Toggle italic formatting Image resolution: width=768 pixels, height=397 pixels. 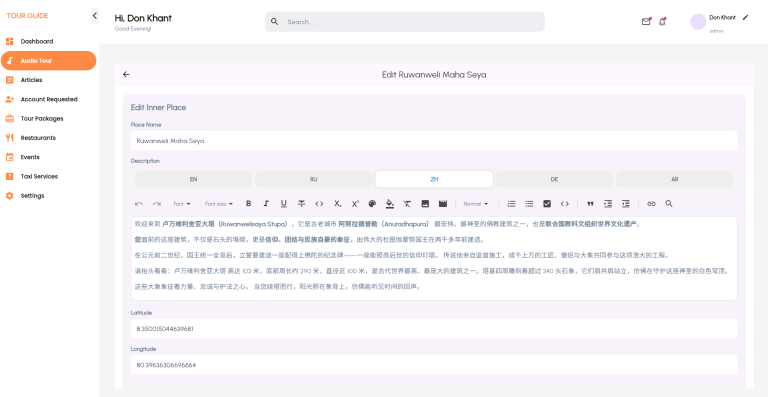(x=266, y=204)
